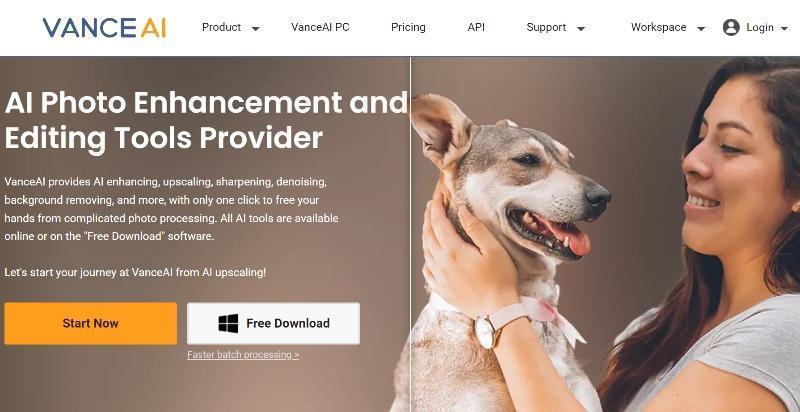Click the AI Photo Enhancement headline
This screenshot has width=800, height=412.
point(206,120)
